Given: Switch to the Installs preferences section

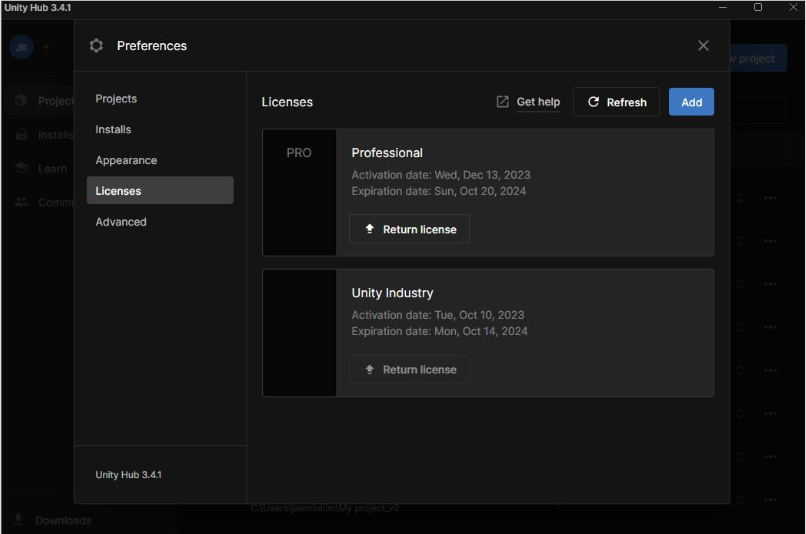Looking at the screenshot, I should click(113, 130).
